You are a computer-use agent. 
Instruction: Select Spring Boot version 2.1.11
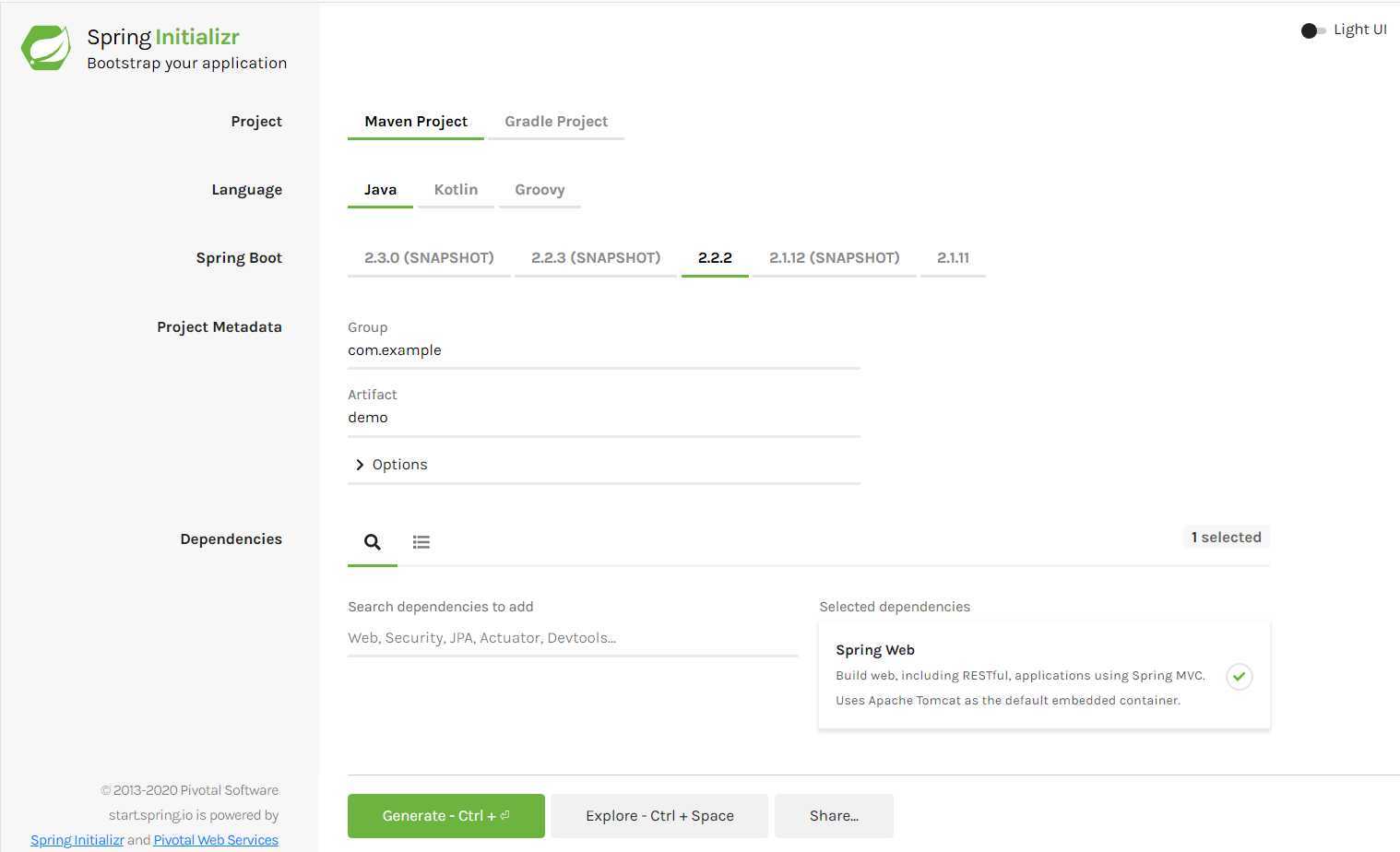tap(953, 258)
